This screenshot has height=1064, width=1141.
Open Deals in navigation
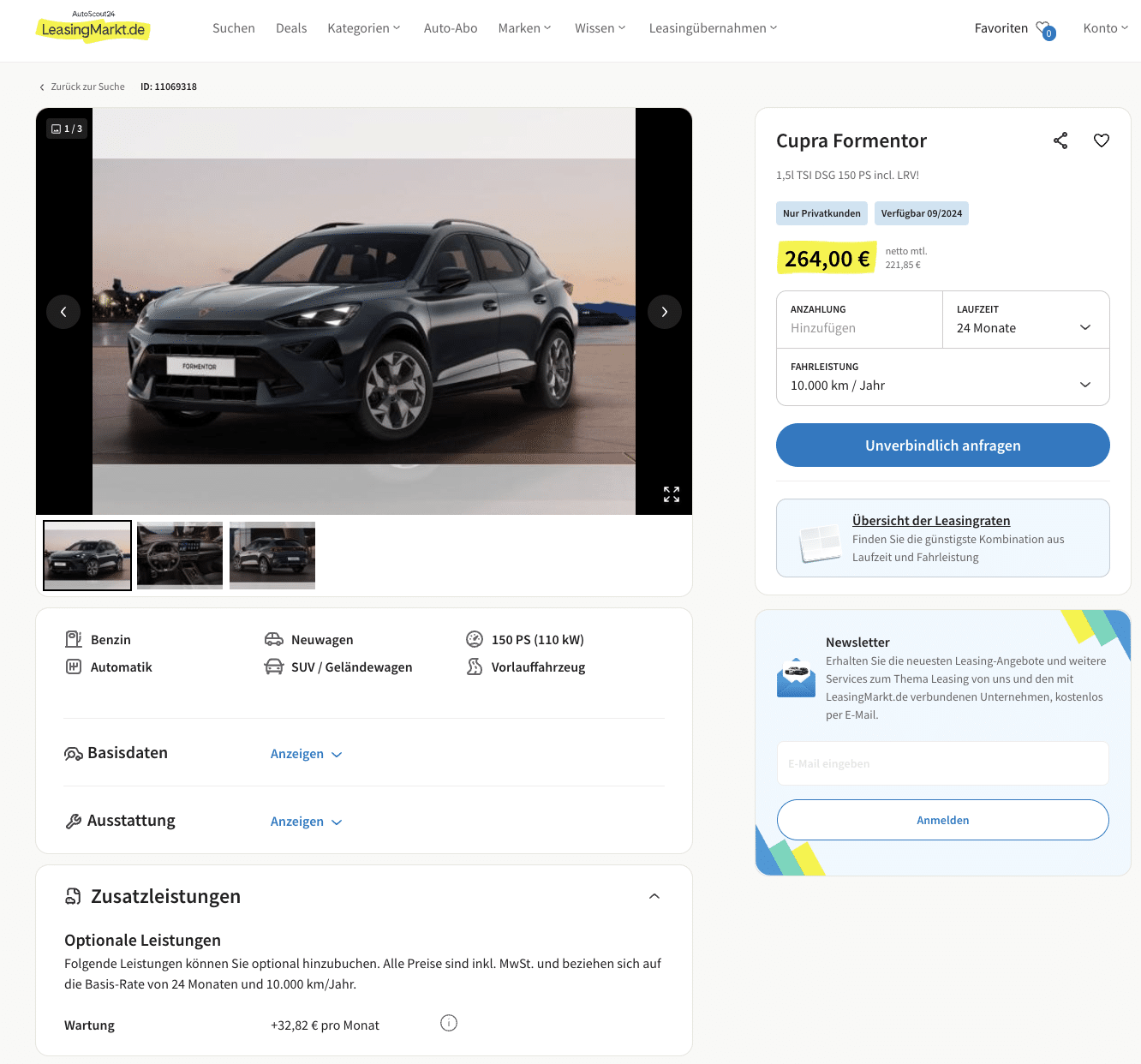291,28
